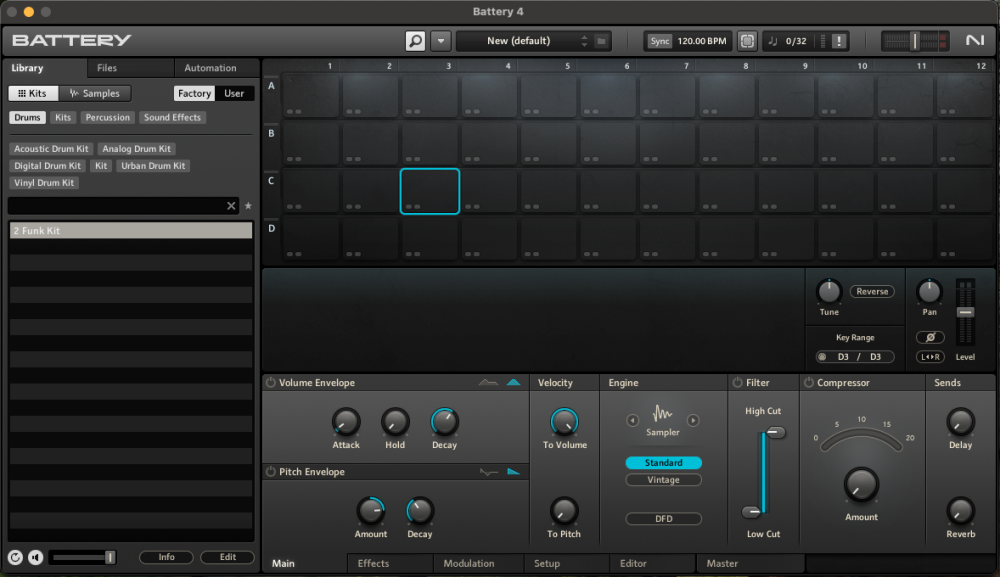
Task: Select the AHDSR envelope shape icon
Action: click(489, 383)
